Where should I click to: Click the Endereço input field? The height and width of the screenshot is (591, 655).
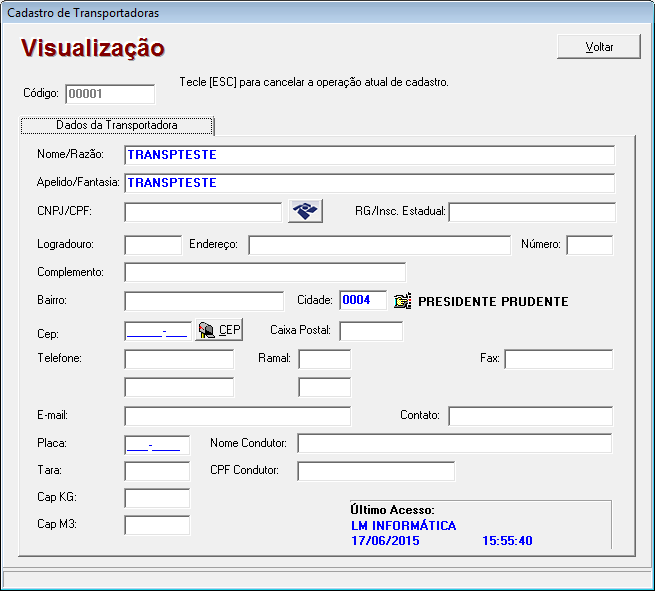point(379,245)
